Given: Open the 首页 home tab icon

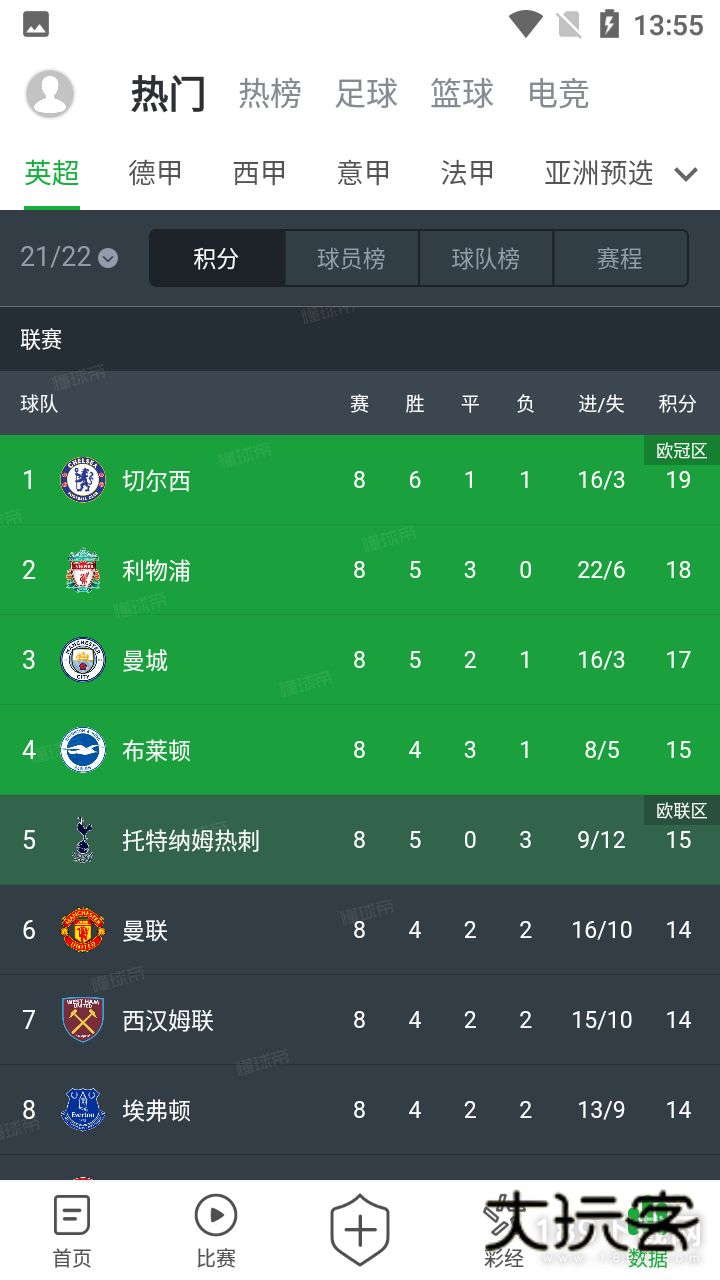Looking at the screenshot, I should point(72,1217).
